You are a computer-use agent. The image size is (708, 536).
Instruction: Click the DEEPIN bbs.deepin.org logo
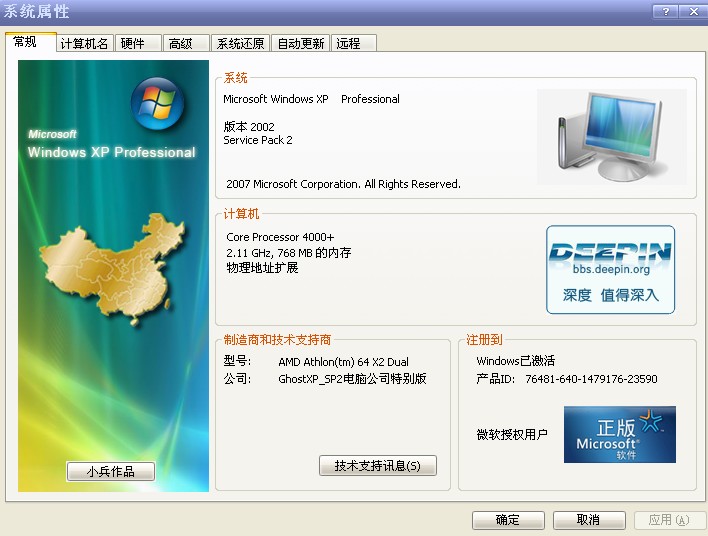pyautogui.click(x=610, y=270)
